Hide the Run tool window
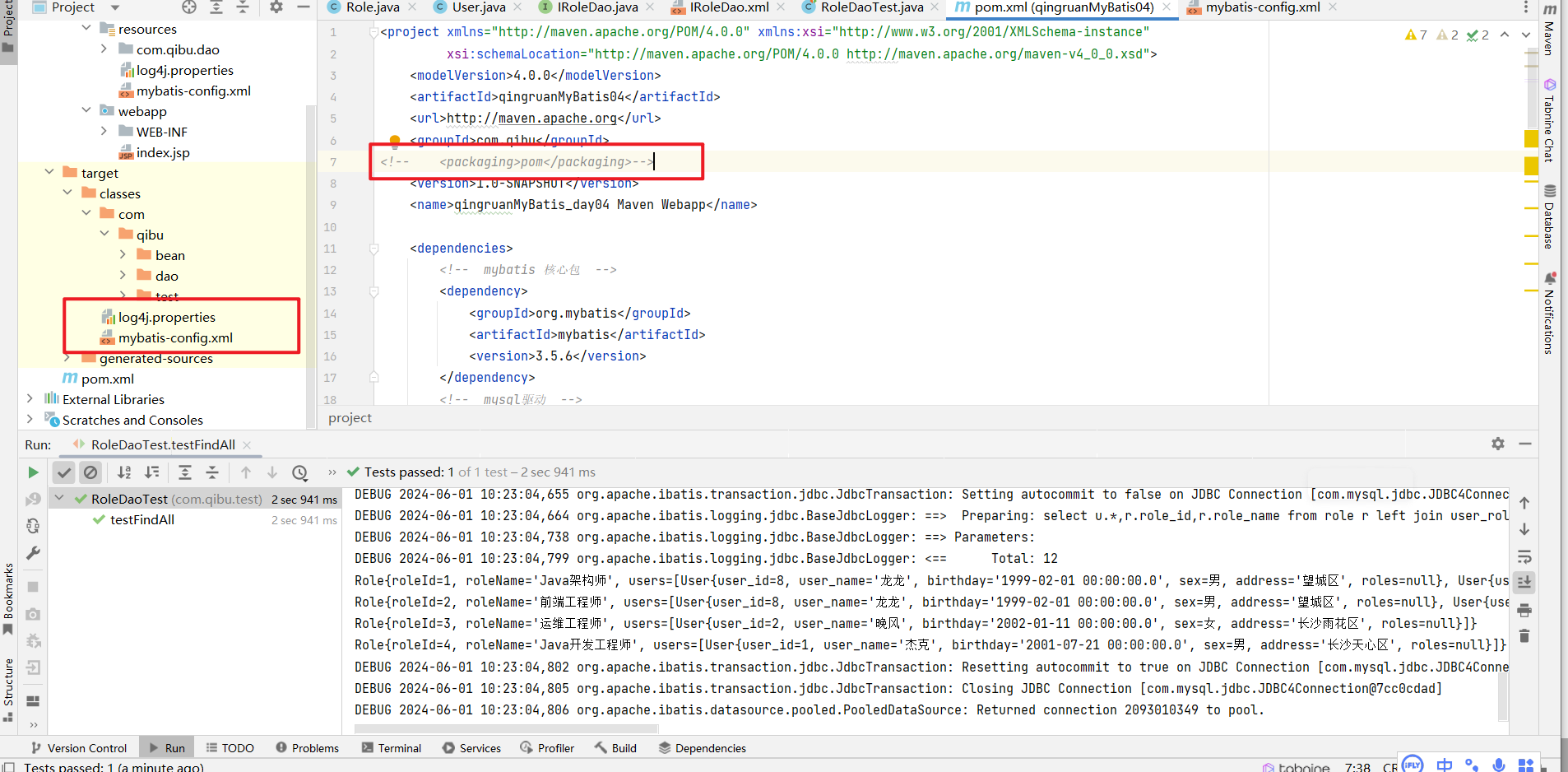This screenshot has width=1568, height=772. (1525, 444)
